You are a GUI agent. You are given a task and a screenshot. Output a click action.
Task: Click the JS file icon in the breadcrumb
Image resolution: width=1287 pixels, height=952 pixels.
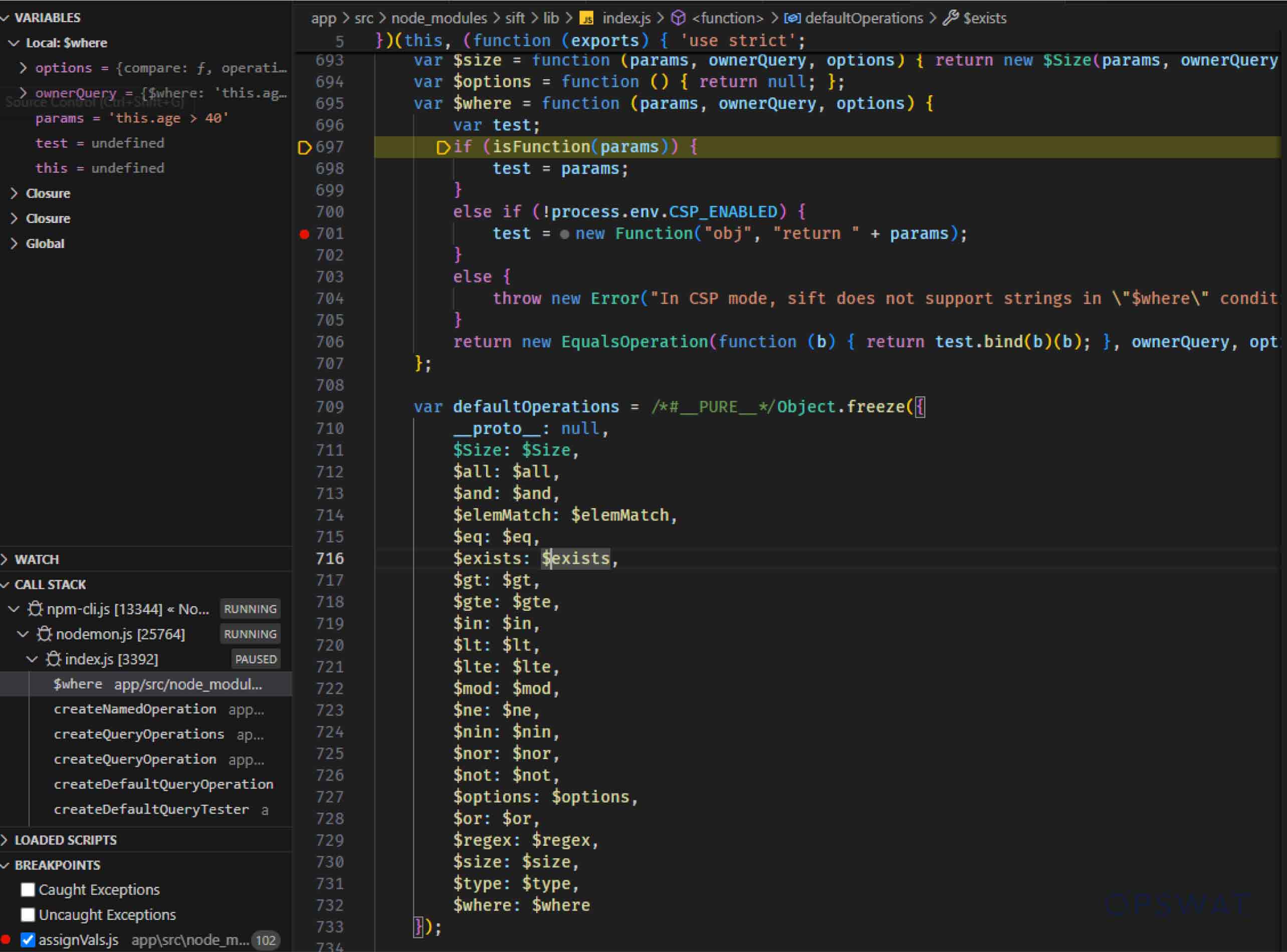(587, 19)
